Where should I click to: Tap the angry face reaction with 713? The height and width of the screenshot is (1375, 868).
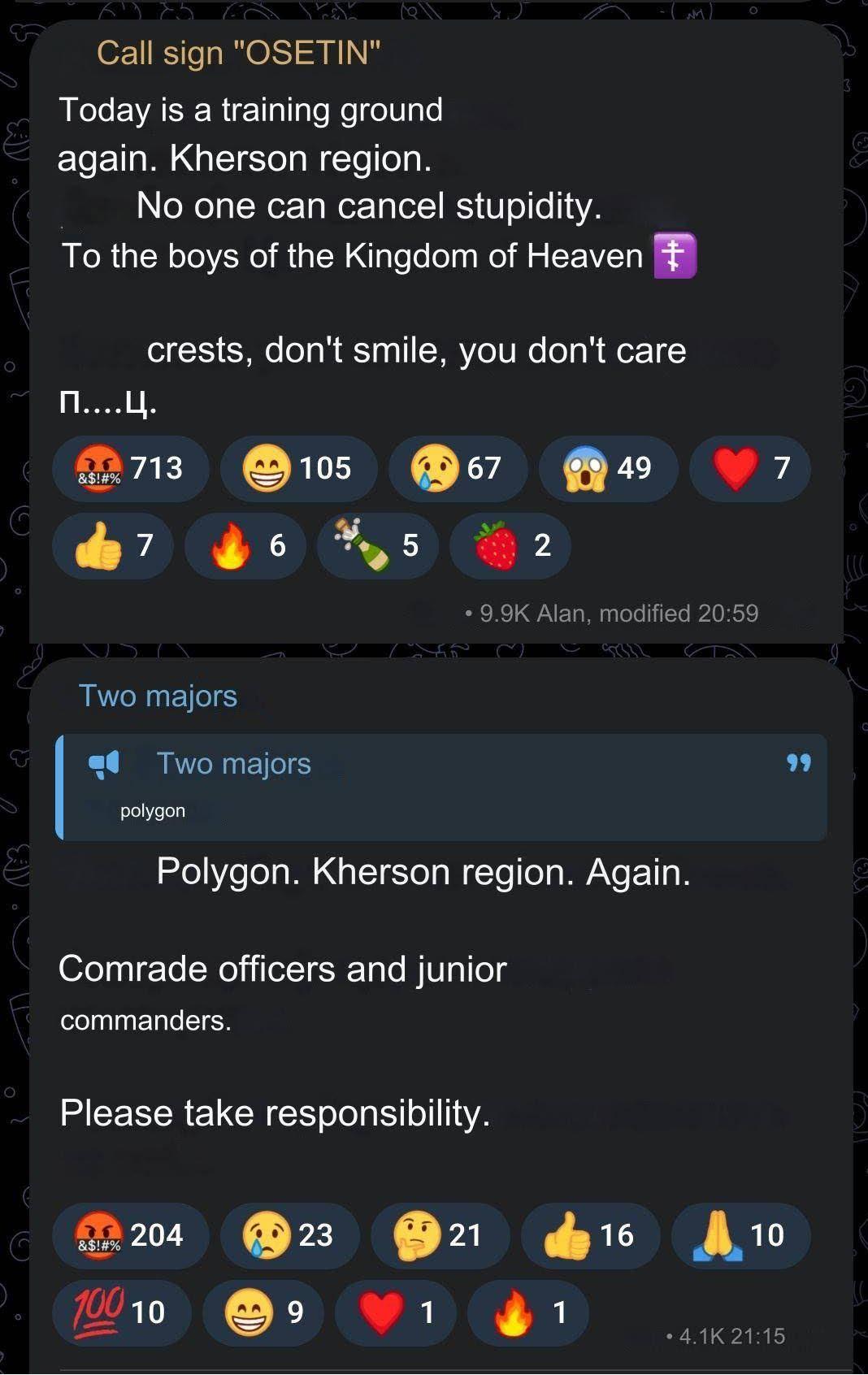pos(130,468)
